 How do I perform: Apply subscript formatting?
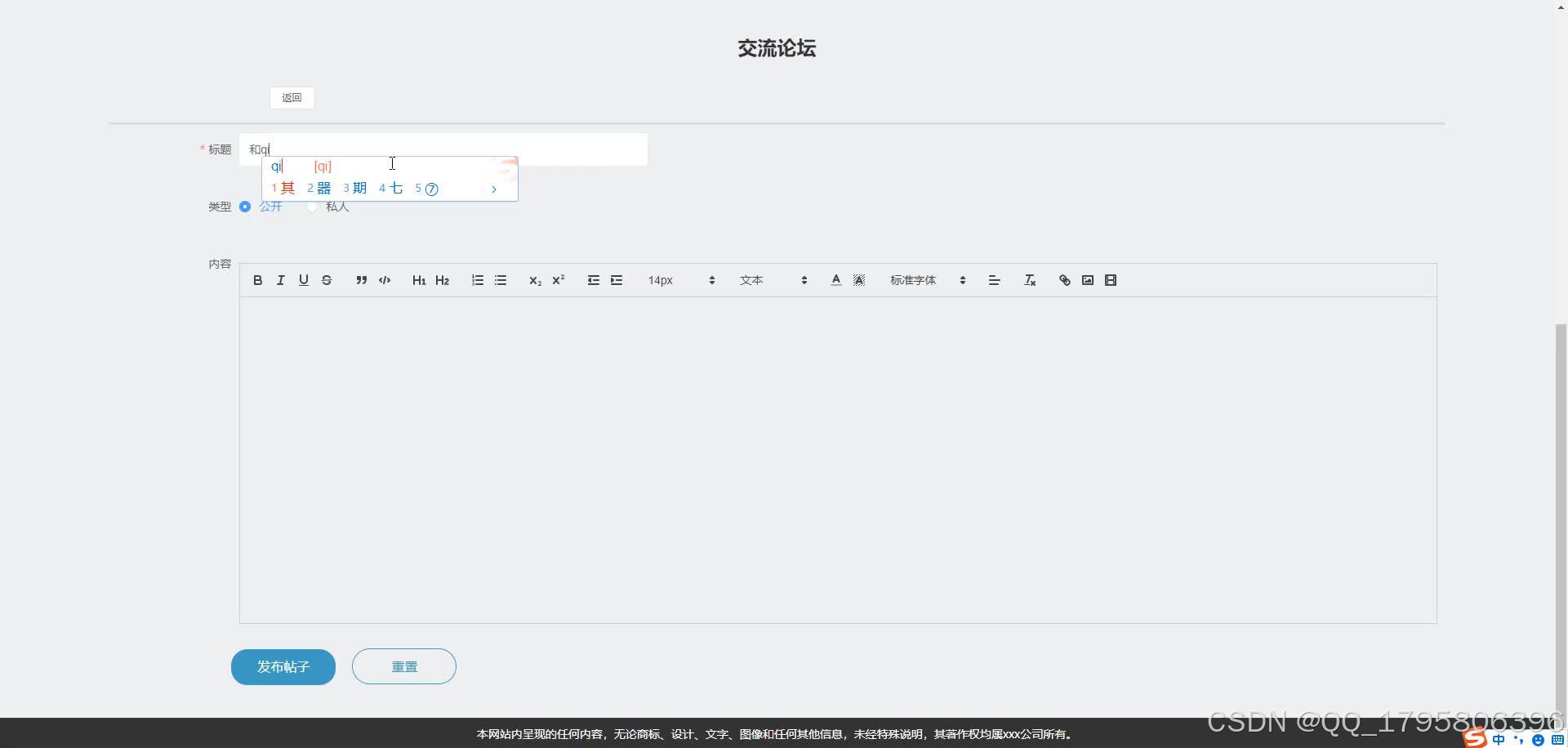[x=535, y=280]
